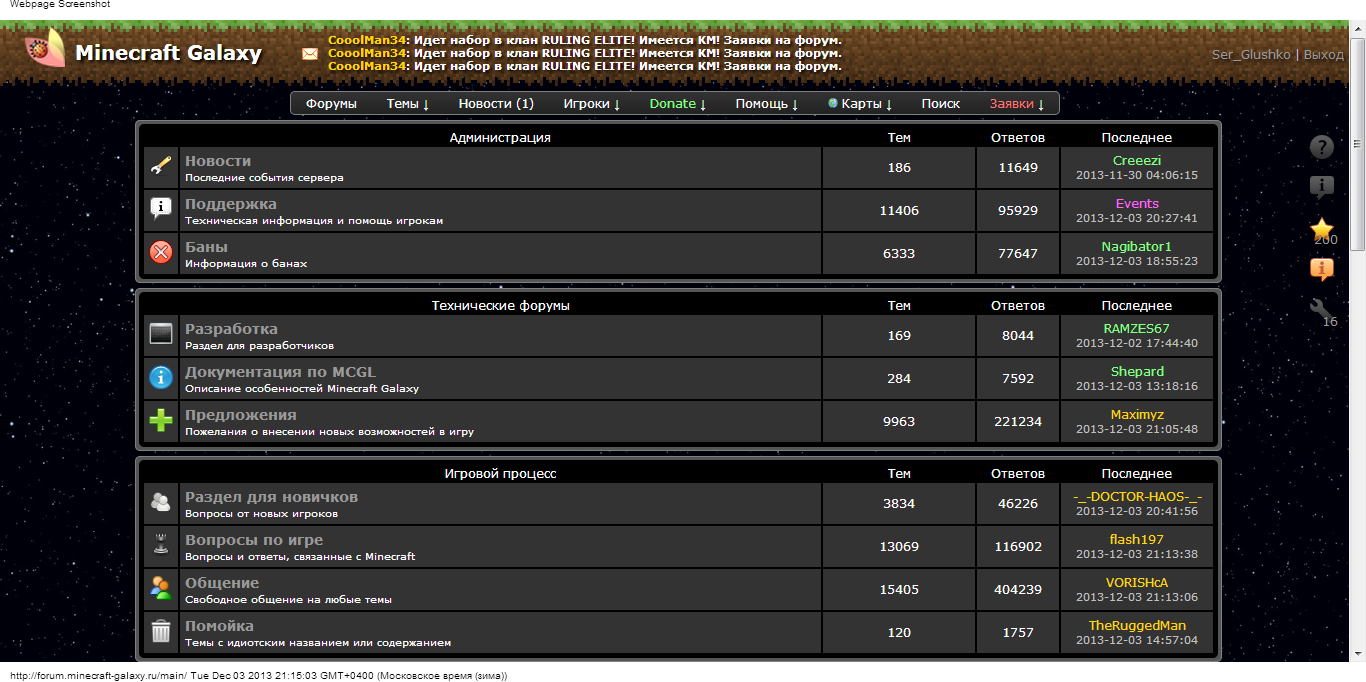Expand the Темы dropdown menu
The height and width of the screenshot is (682, 1366).
coord(408,104)
